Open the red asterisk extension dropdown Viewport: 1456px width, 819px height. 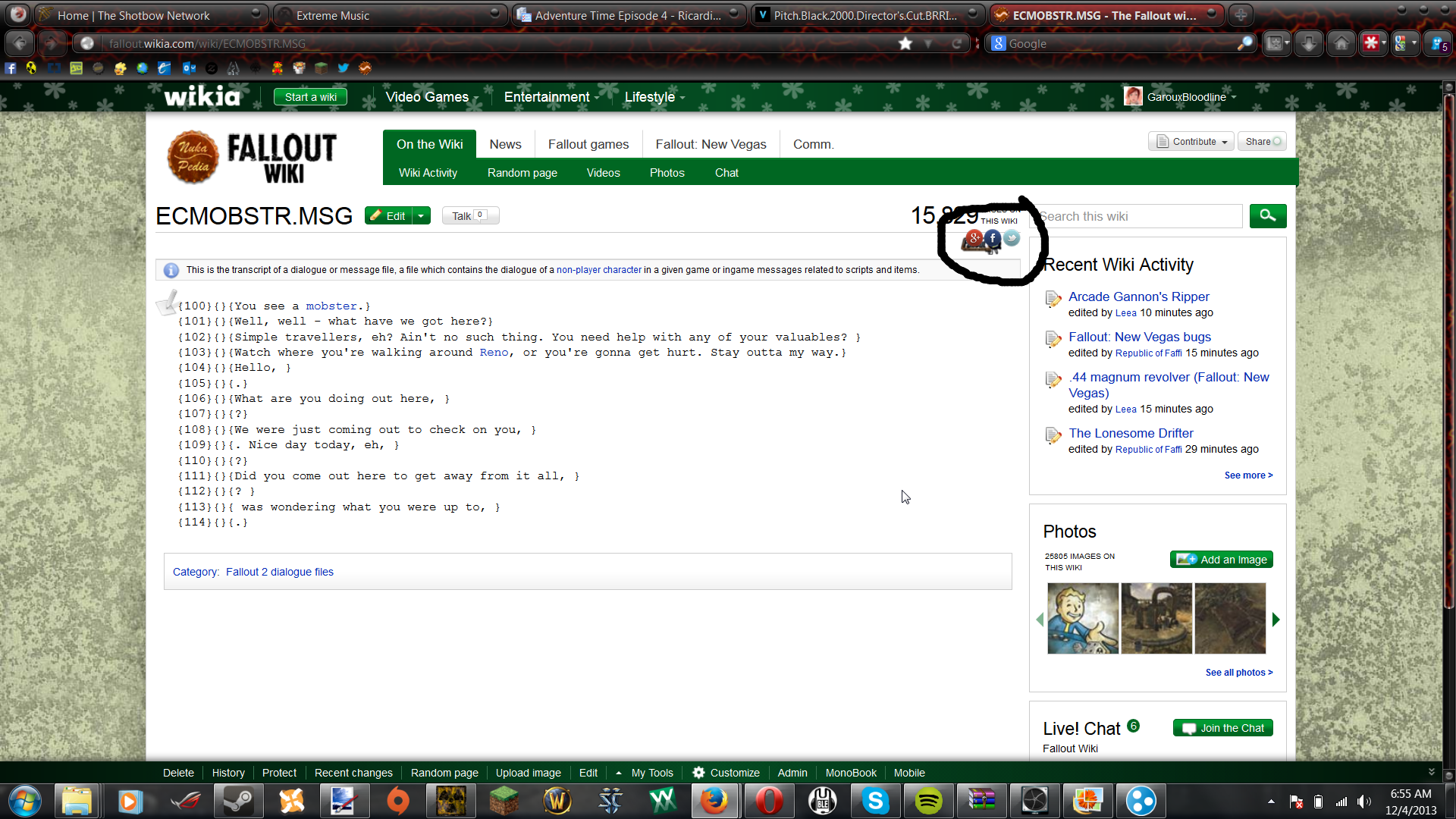coord(1383,43)
